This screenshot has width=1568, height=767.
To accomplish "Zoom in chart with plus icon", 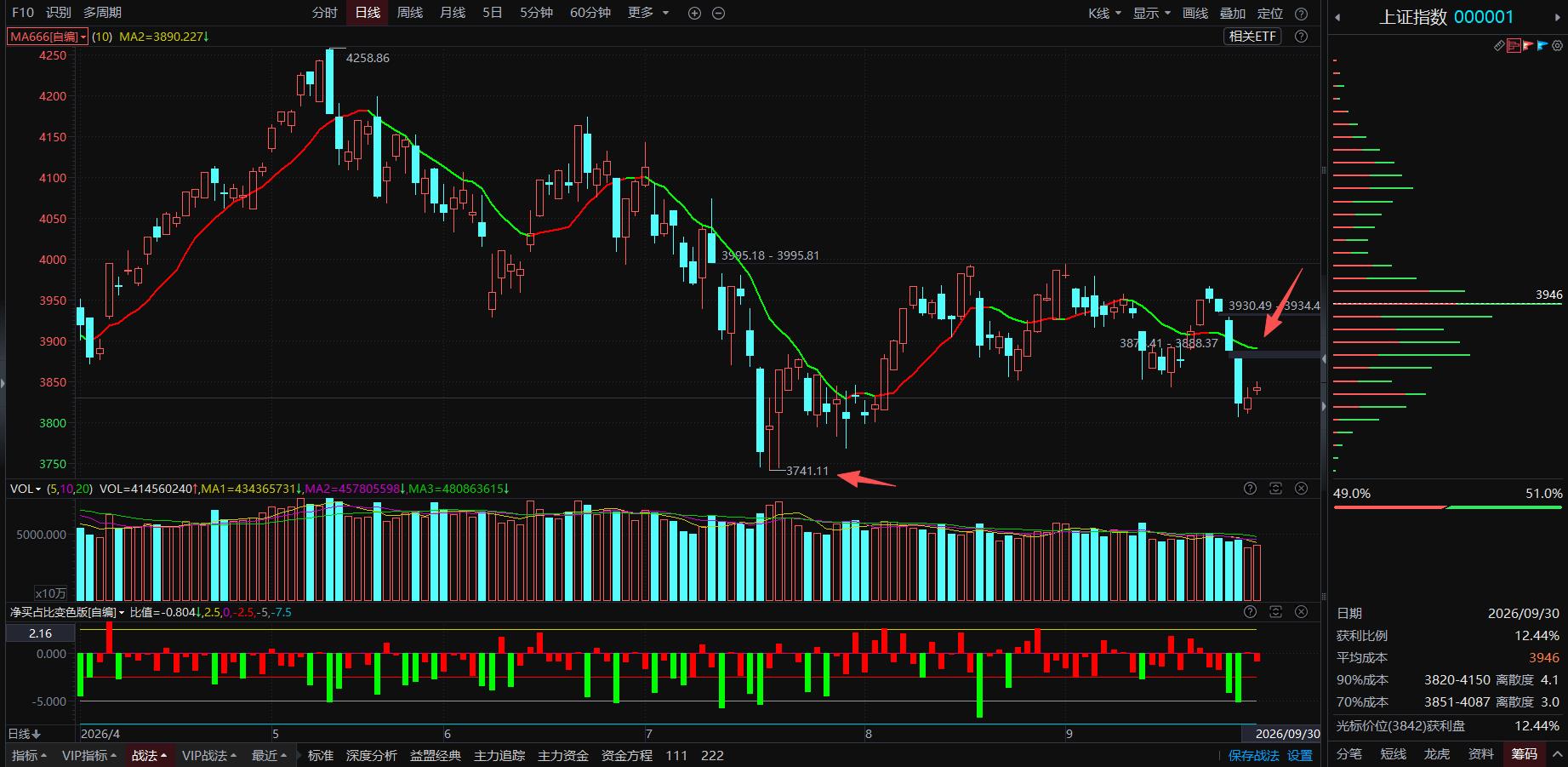I will (x=694, y=13).
